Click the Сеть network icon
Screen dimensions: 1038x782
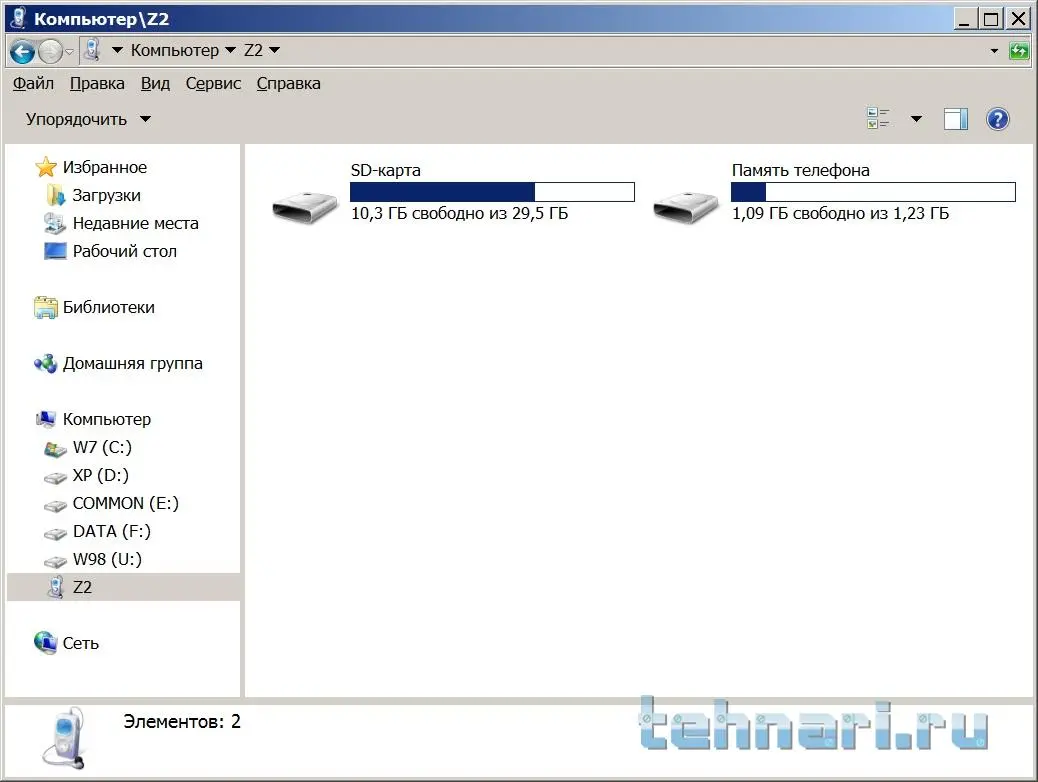(46, 642)
